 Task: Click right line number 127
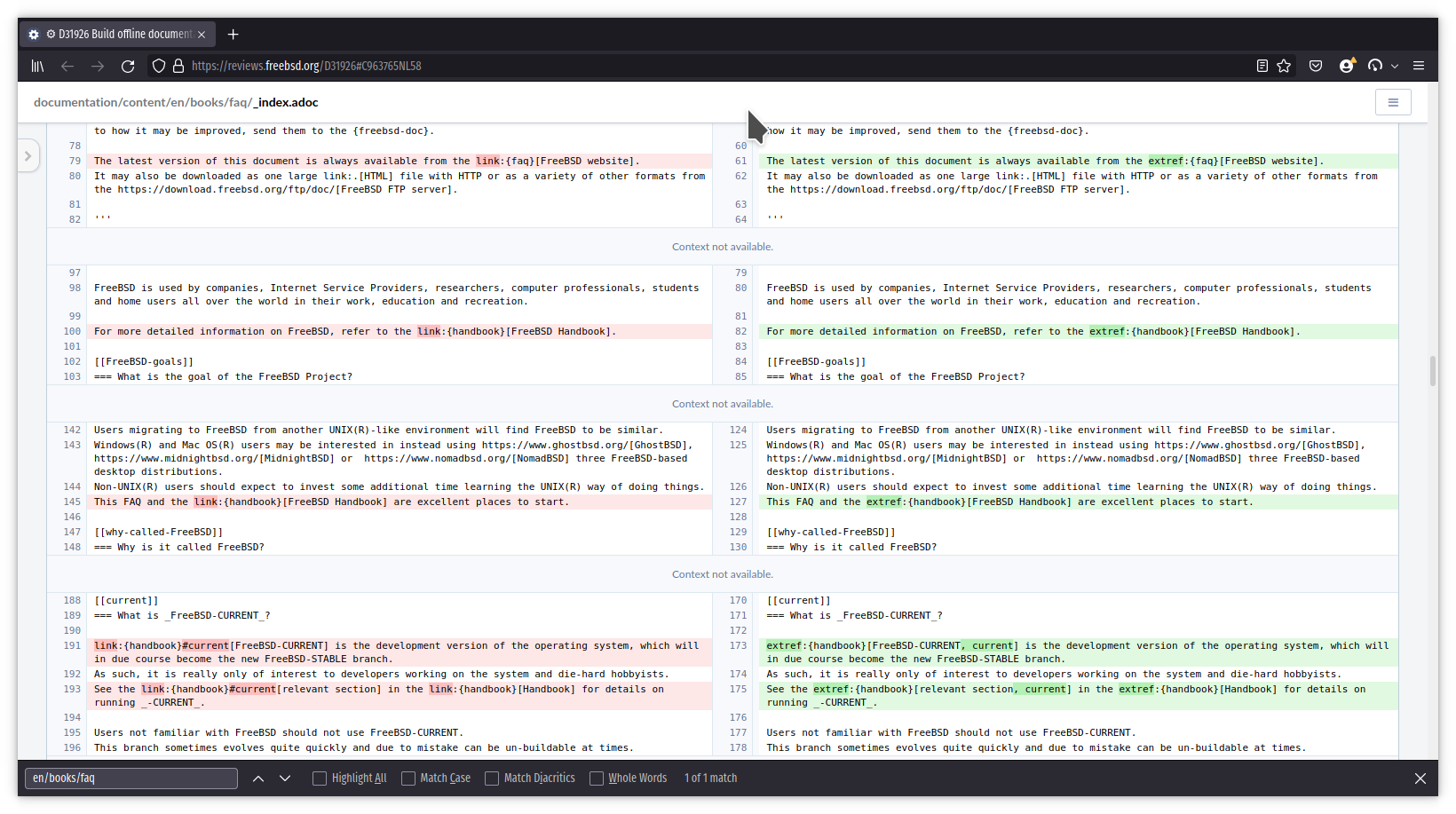[x=739, y=502]
